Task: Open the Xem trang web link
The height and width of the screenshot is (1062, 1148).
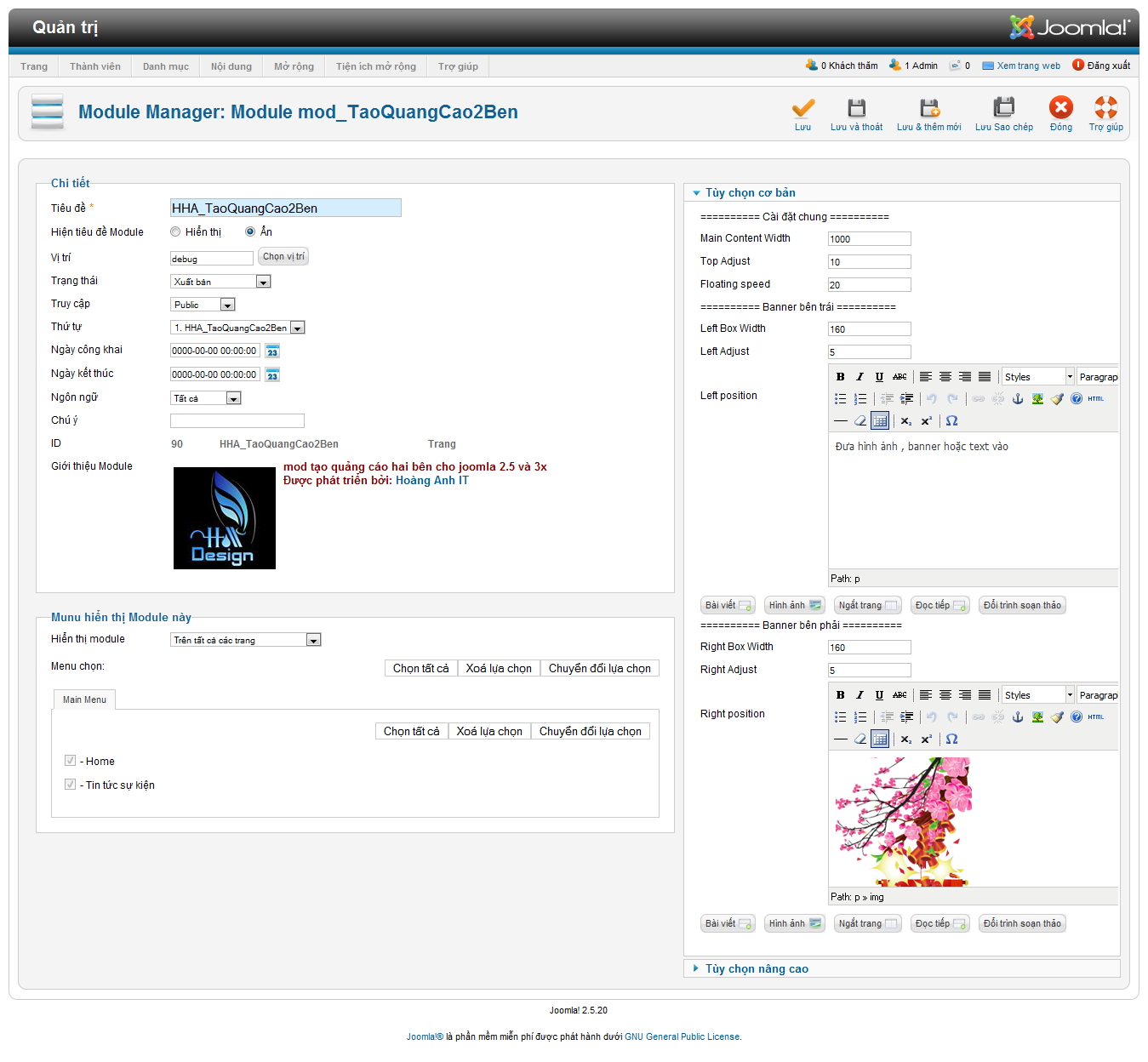Action: coord(1028,66)
